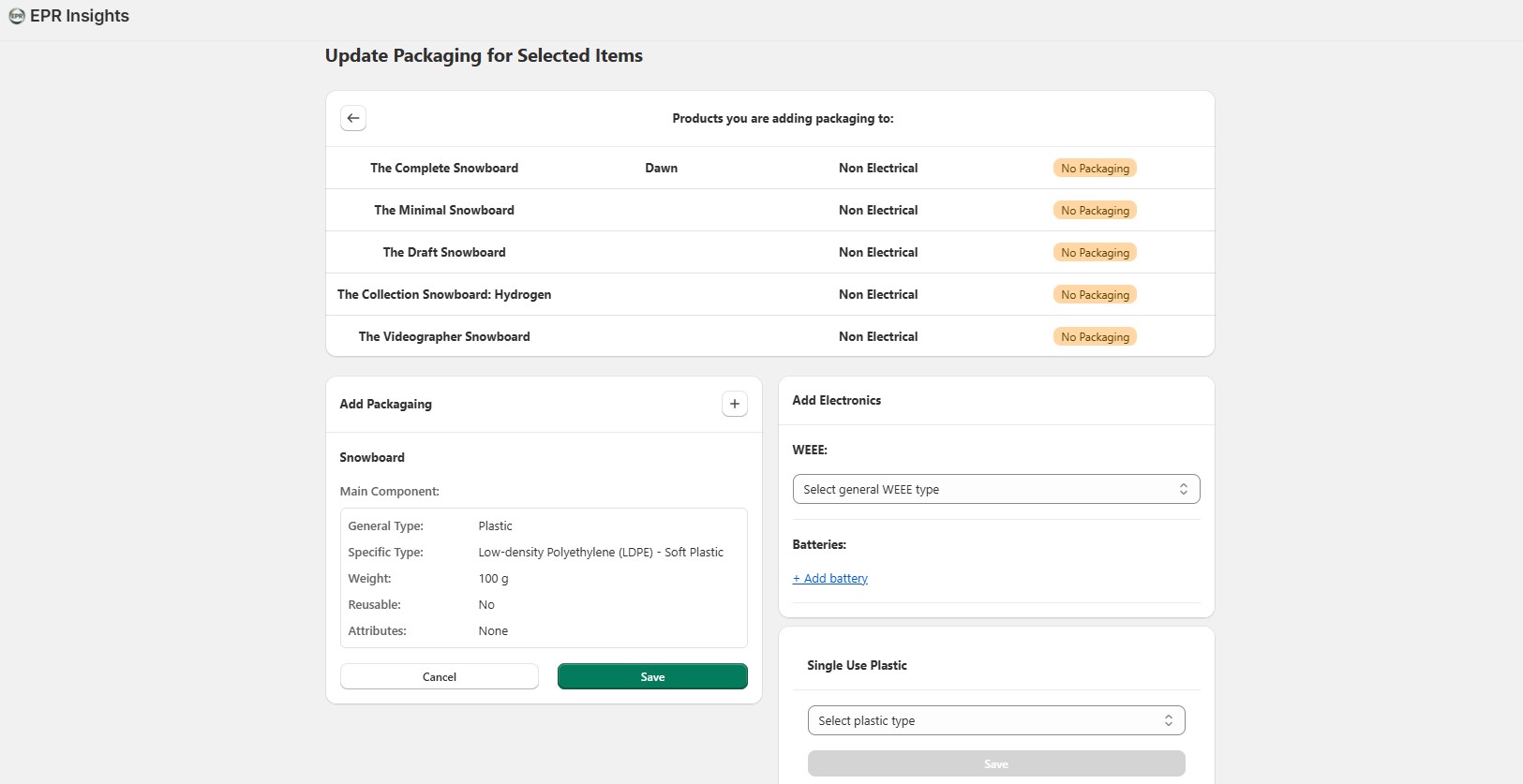Click Non Electrical in Videographer Snowboard row

click(x=878, y=336)
